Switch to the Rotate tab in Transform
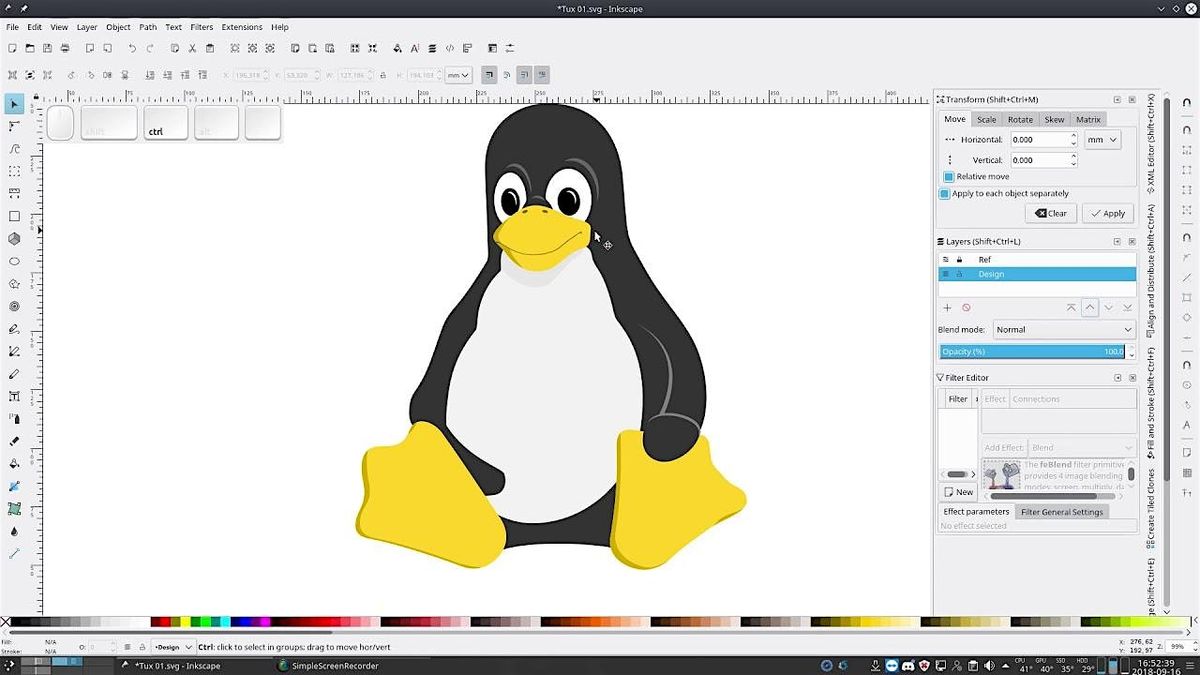The height and width of the screenshot is (675, 1200). click(x=1020, y=119)
